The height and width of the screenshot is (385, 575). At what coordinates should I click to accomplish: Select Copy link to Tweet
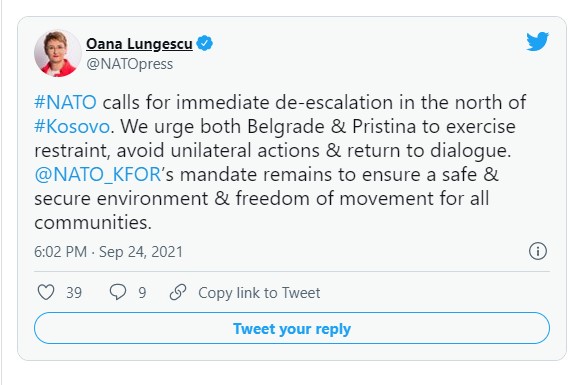click(259, 293)
